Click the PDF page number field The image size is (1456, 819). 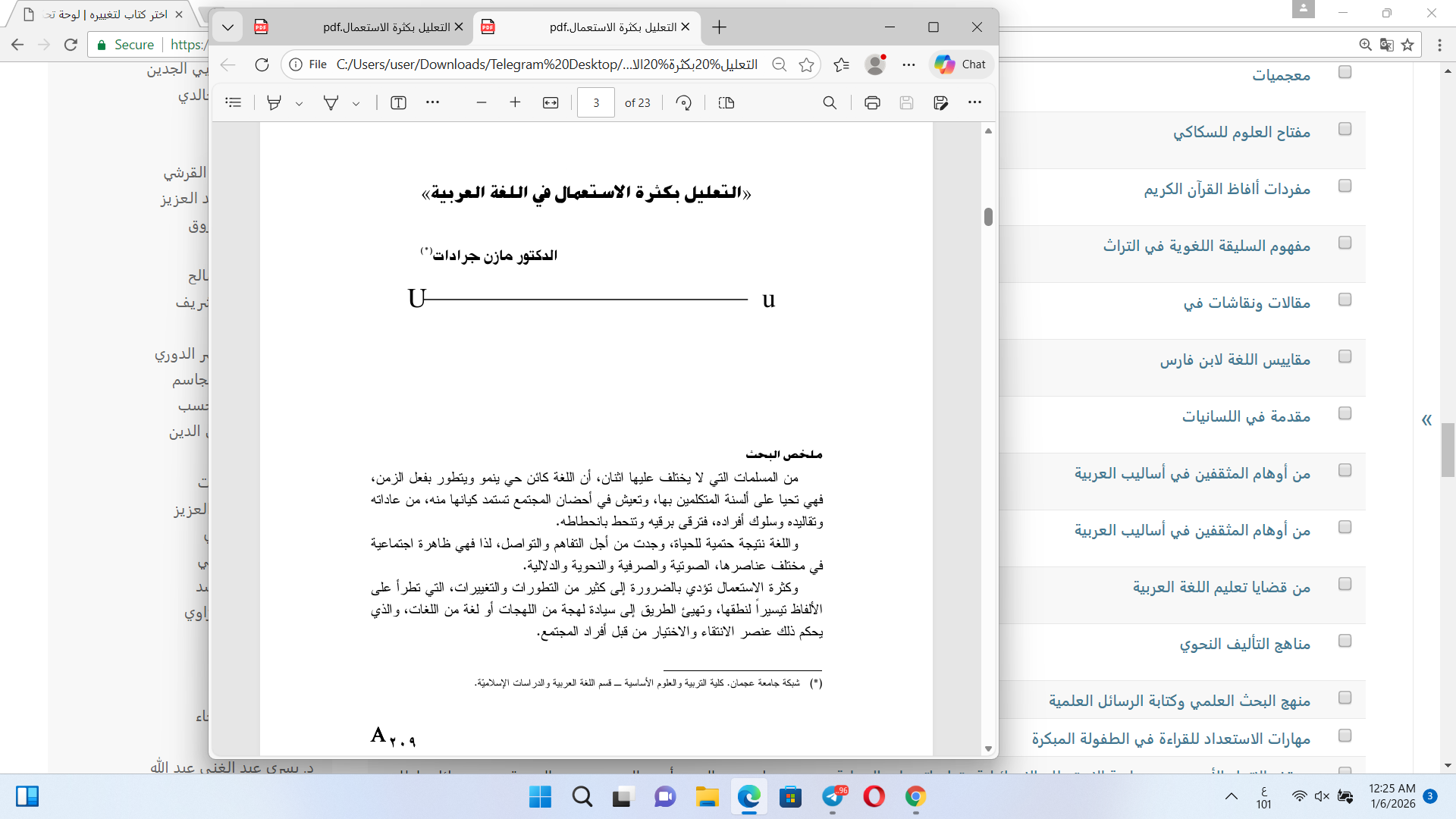[x=596, y=102]
